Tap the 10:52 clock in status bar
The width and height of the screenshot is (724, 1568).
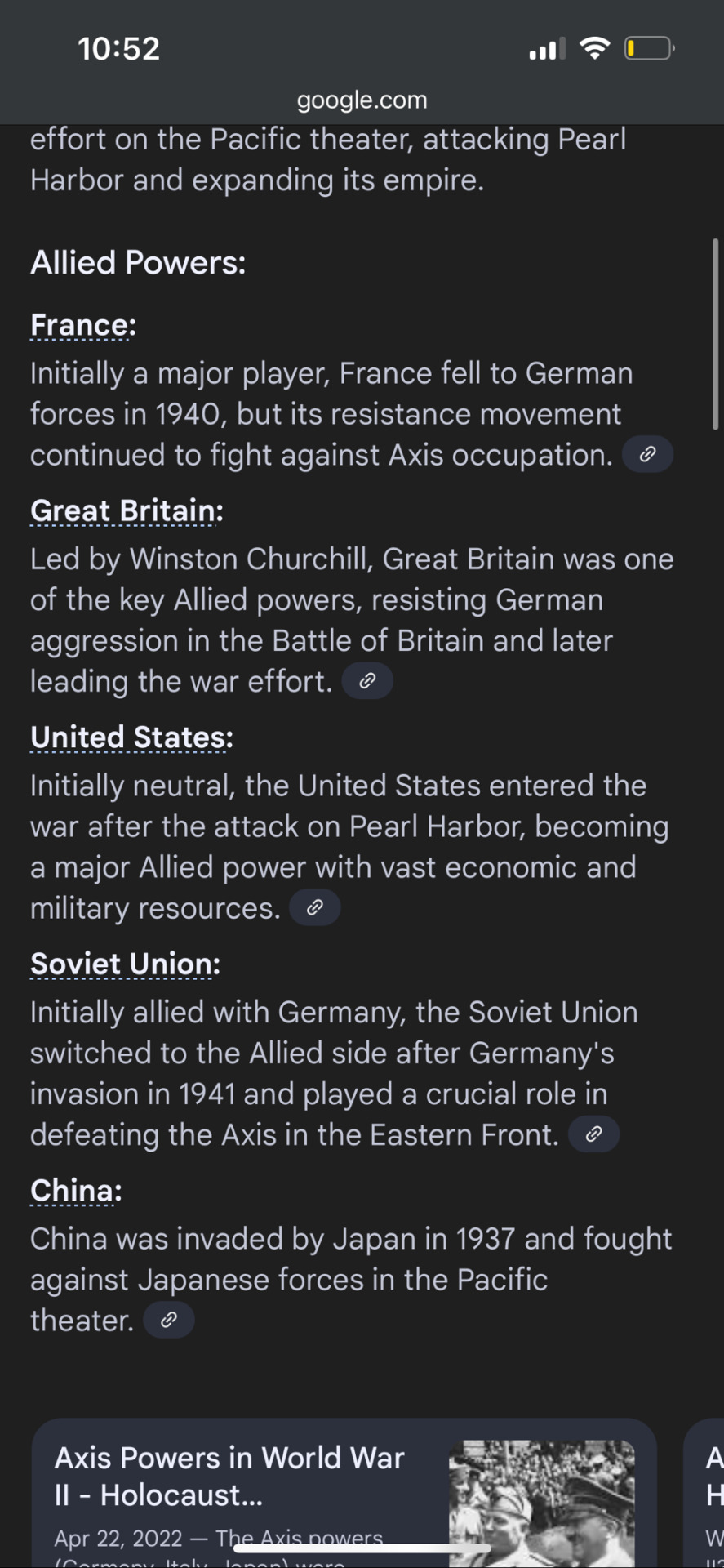[119, 49]
